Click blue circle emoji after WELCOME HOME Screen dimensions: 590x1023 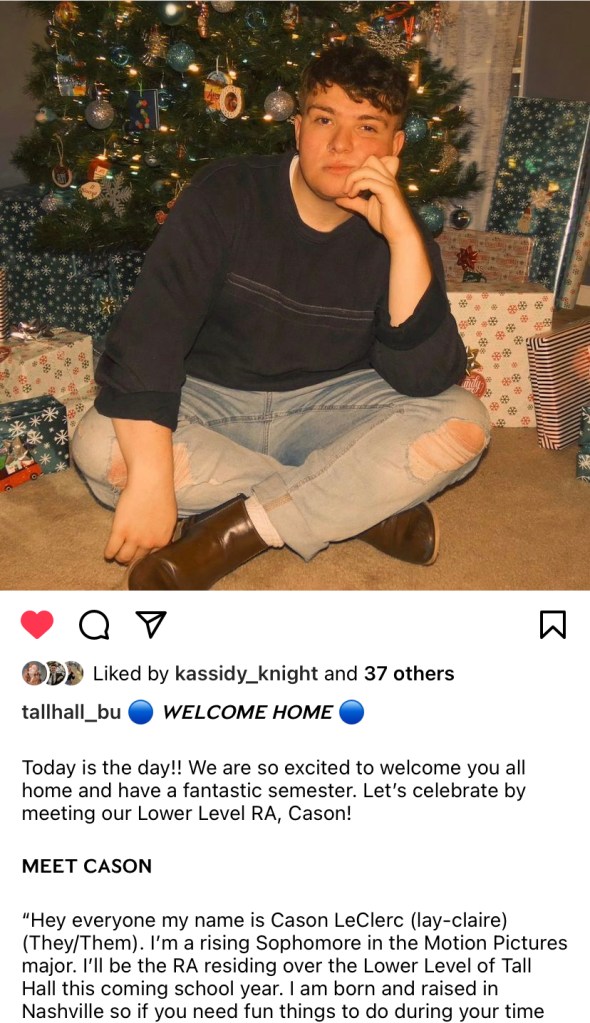tap(352, 712)
